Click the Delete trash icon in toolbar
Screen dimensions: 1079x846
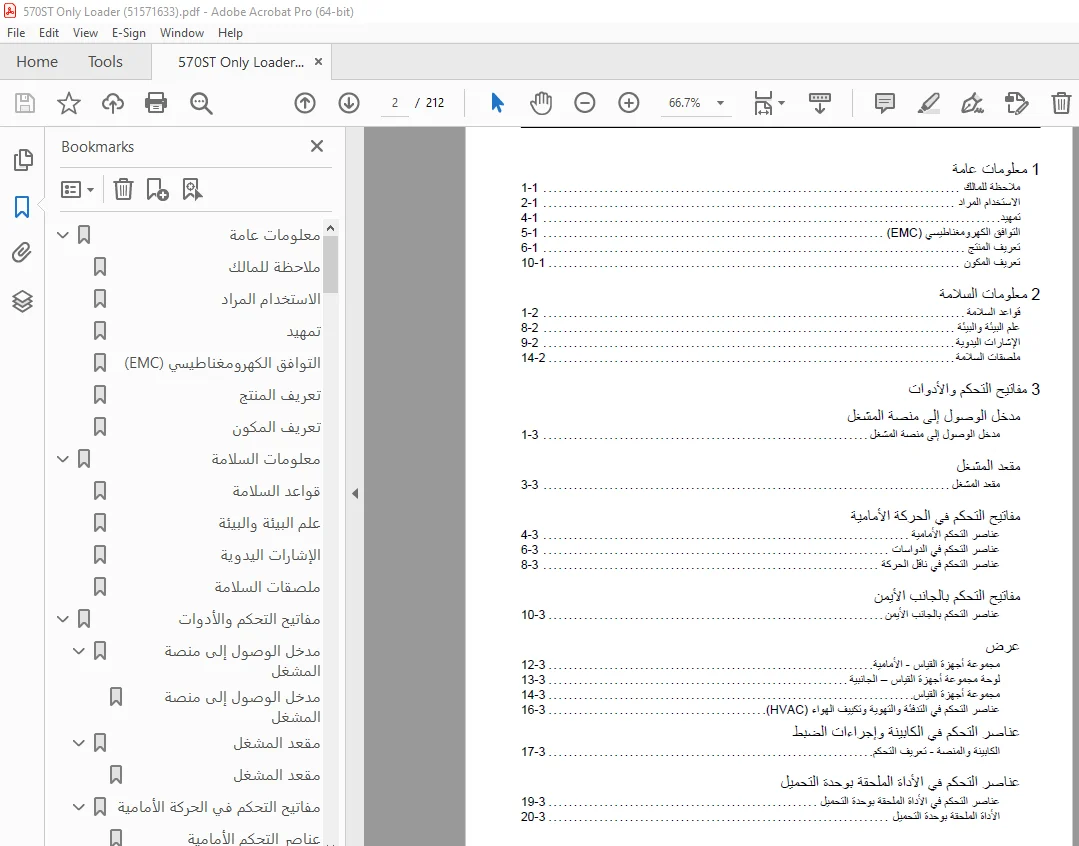[1061, 103]
